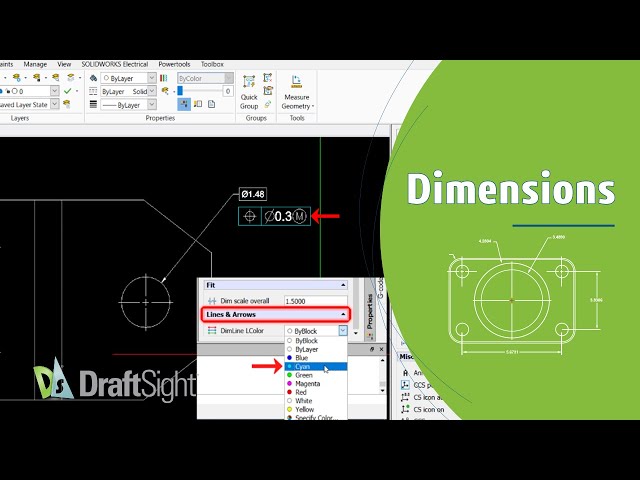The height and width of the screenshot is (480, 640).
Task: Choose Magenta from the color list
Action: pos(316,384)
